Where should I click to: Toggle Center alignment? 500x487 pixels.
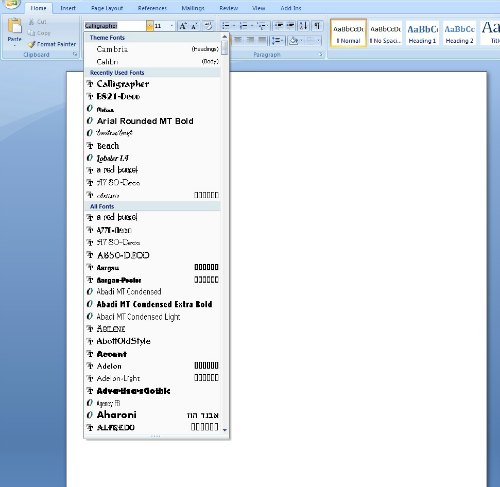(238, 40)
